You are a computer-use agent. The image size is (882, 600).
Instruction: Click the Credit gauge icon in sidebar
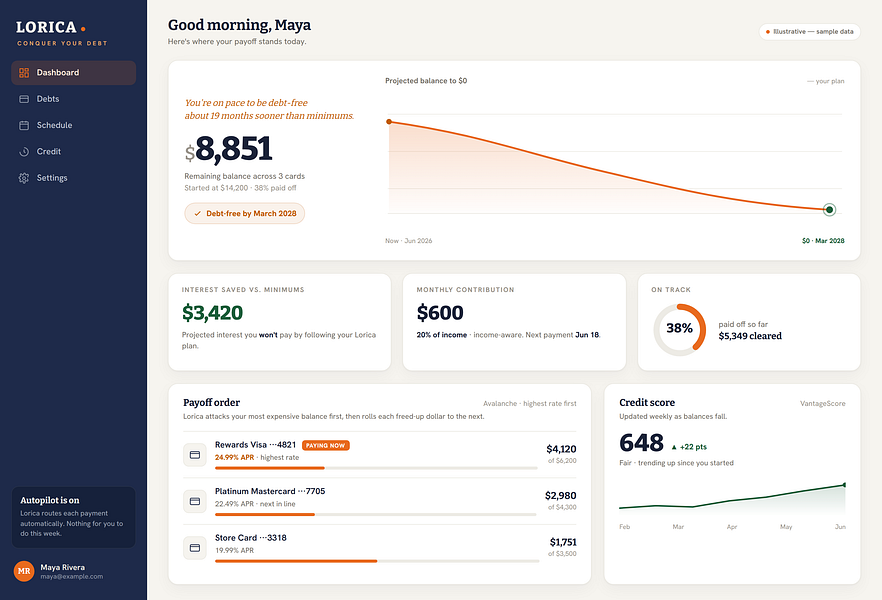click(24, 152)
